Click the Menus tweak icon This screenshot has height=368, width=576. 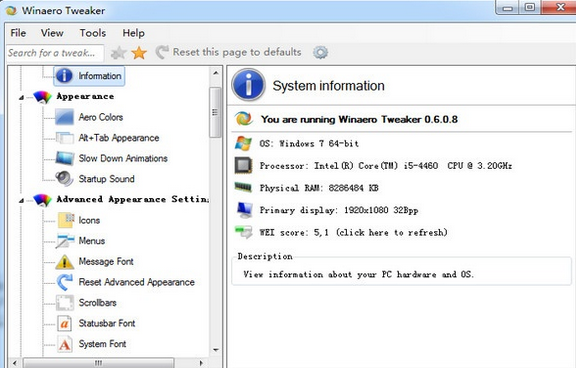[65, 241]
